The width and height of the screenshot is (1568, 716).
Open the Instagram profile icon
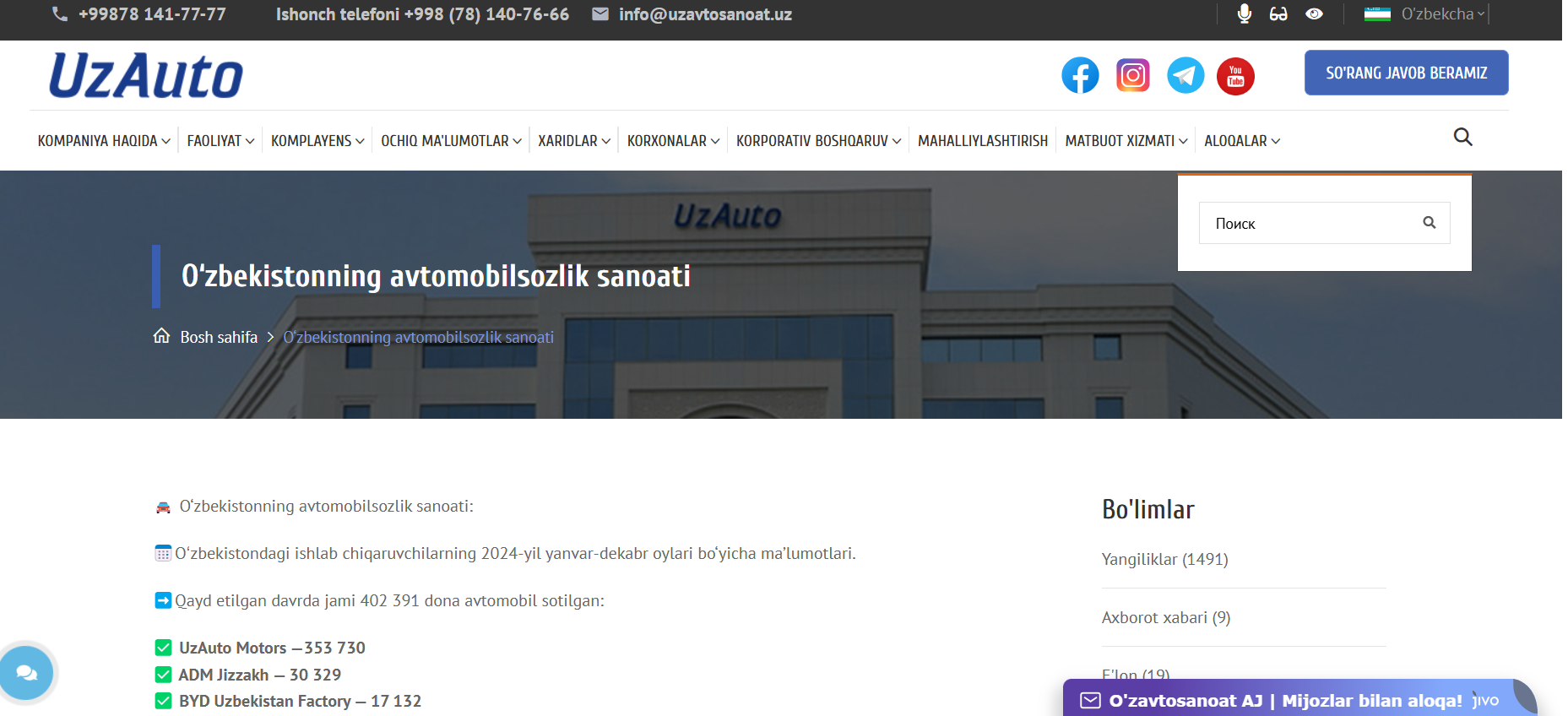point(1132,75)
